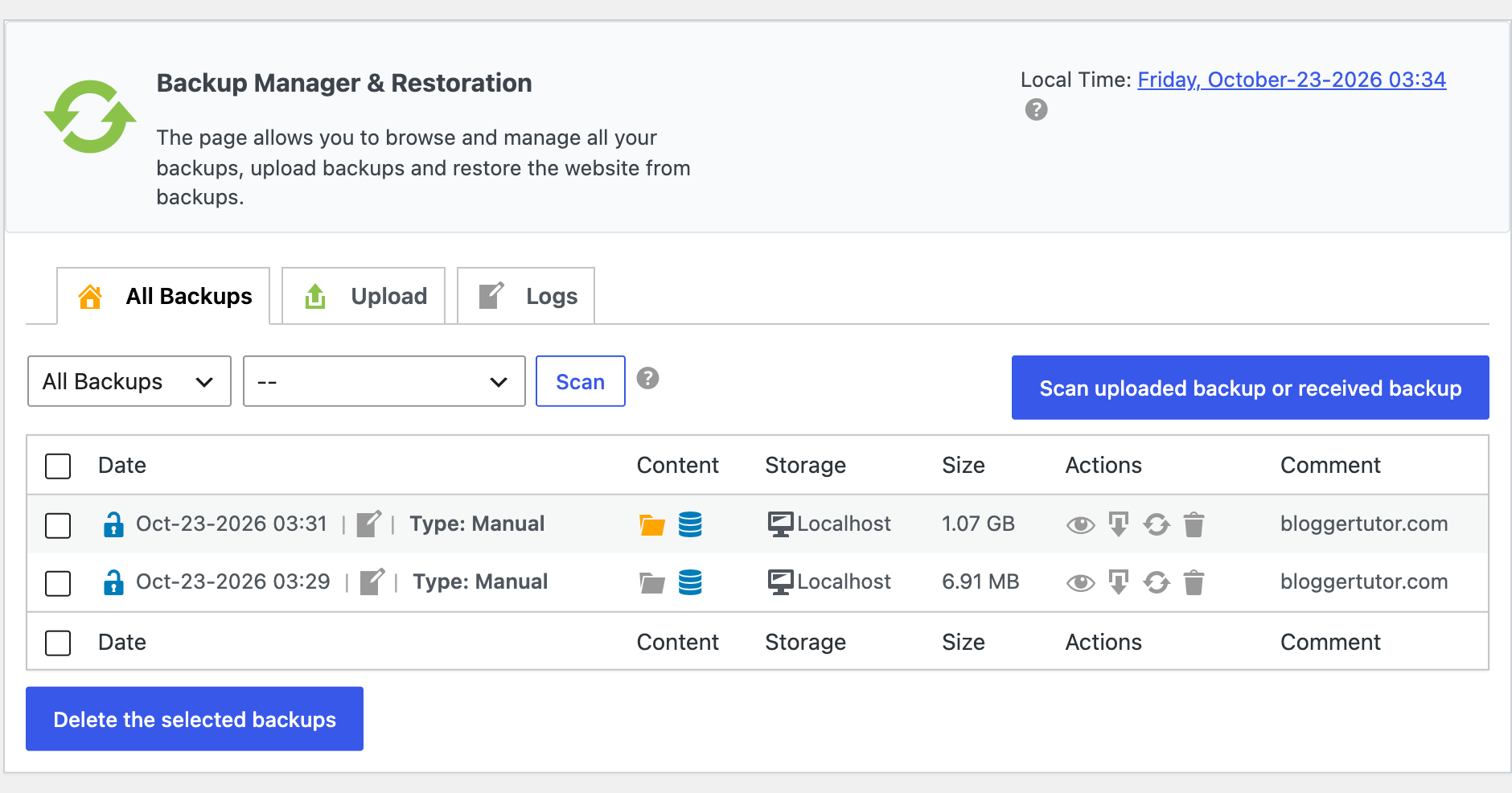This screenshot has height=793, width=1512.
Task: Toggle the select-all checkbox in the table footer
Action: [58, 643]
